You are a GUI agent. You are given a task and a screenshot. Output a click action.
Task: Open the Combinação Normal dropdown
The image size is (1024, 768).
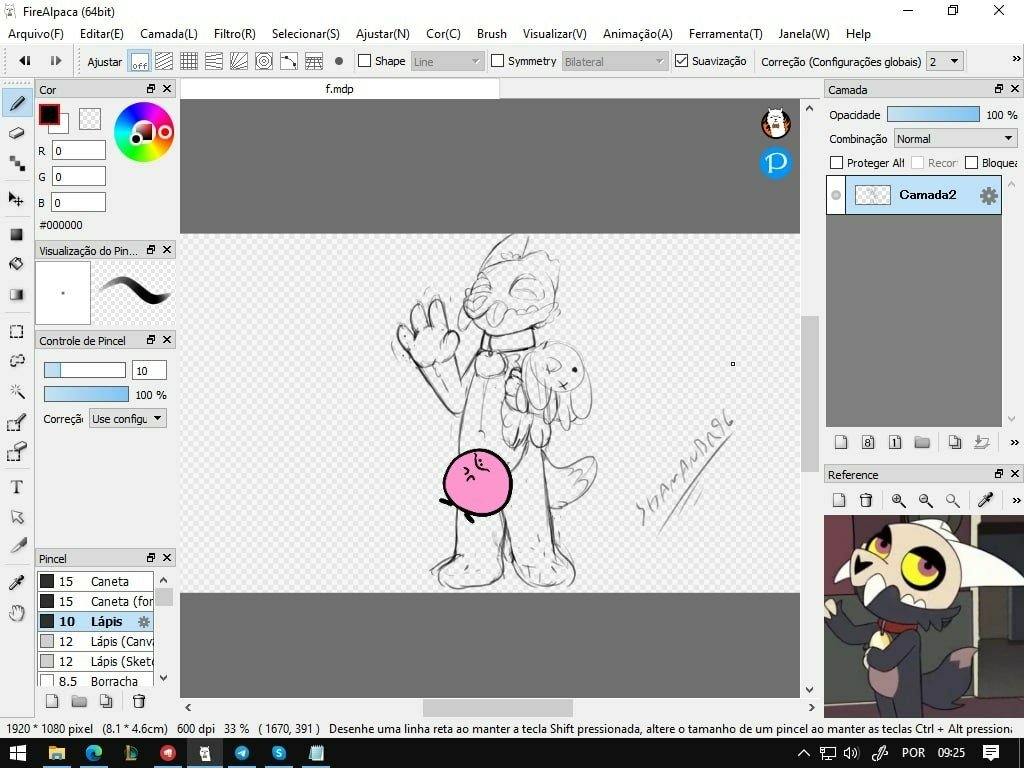[x=955, y=138]
